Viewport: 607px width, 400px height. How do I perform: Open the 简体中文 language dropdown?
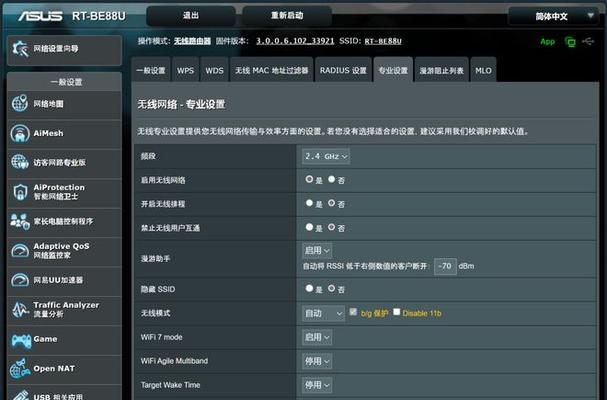(553, 16)
